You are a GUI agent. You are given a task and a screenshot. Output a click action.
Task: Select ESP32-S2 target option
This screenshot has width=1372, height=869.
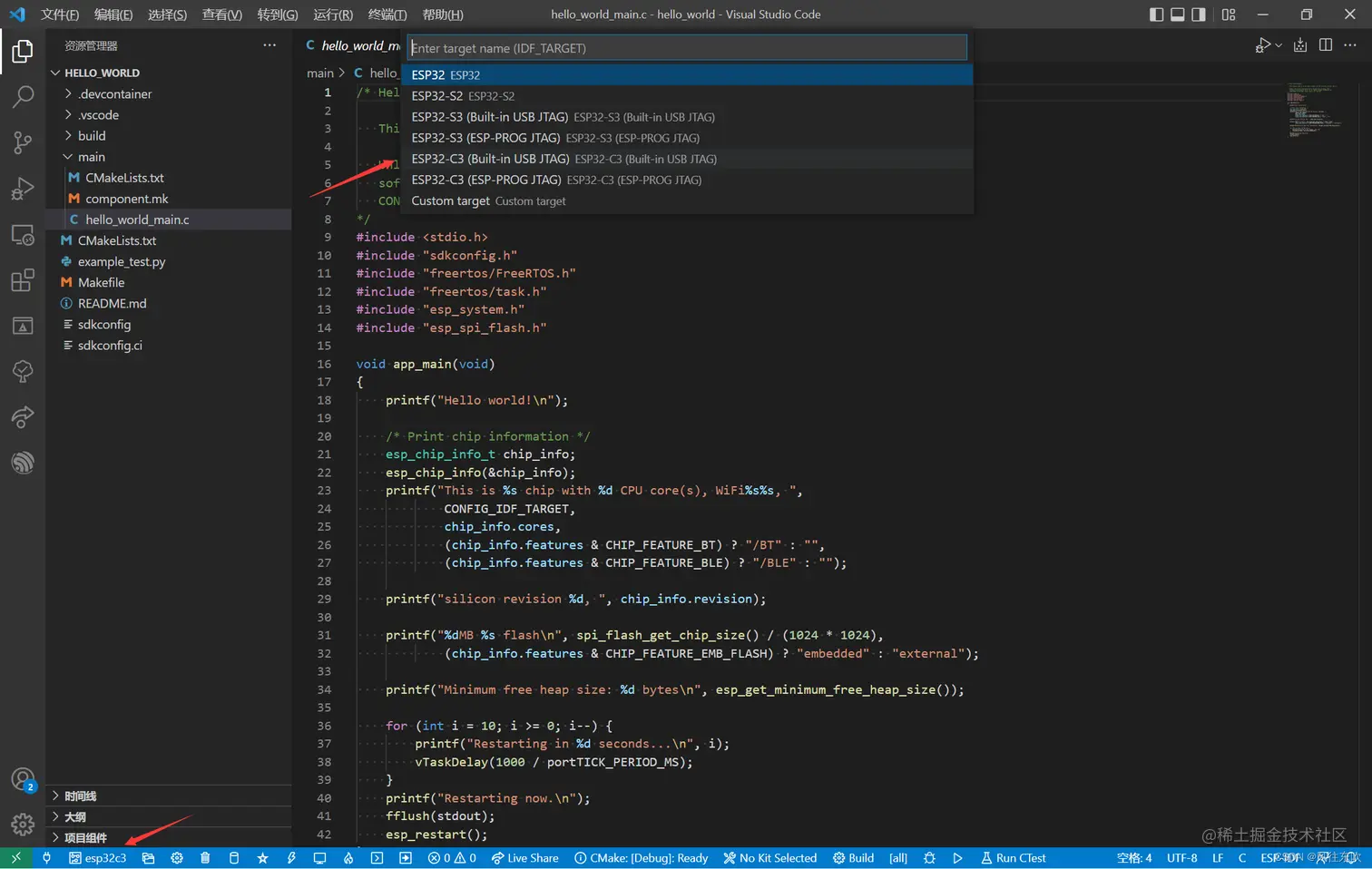pyautogui.click(x=687, y=95)
